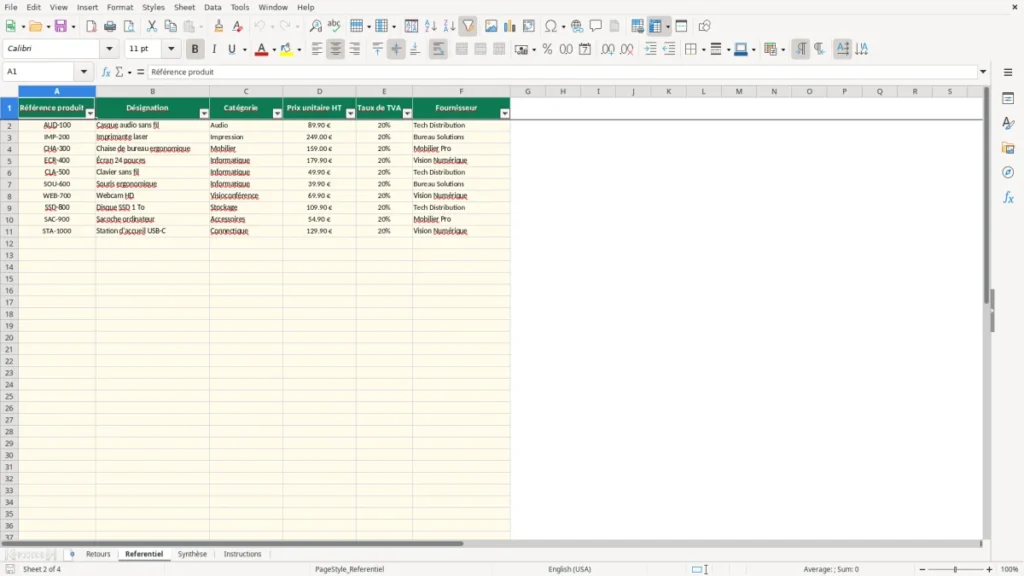This screenshot has width=1024, height=576.
Task: Format as date calendar icon
Action: 585,49
